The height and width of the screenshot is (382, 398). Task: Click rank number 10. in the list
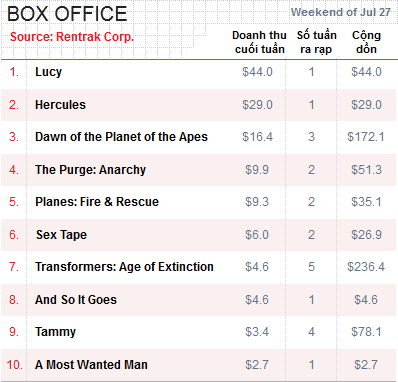15,365
